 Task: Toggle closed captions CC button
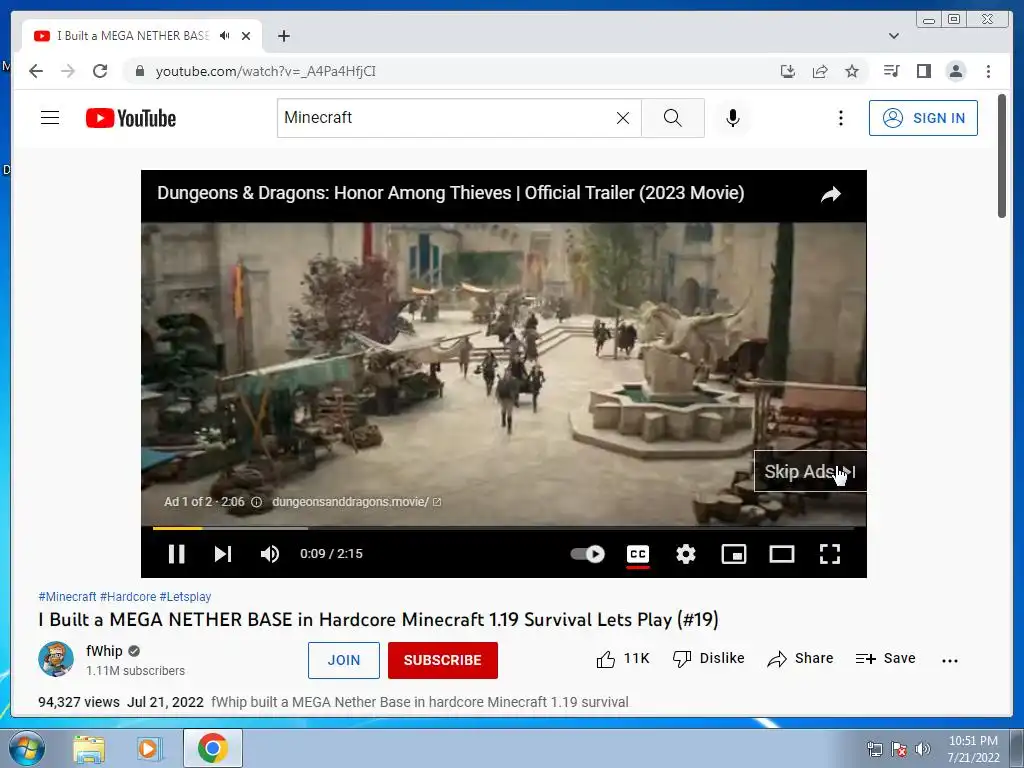coord(638,554)
